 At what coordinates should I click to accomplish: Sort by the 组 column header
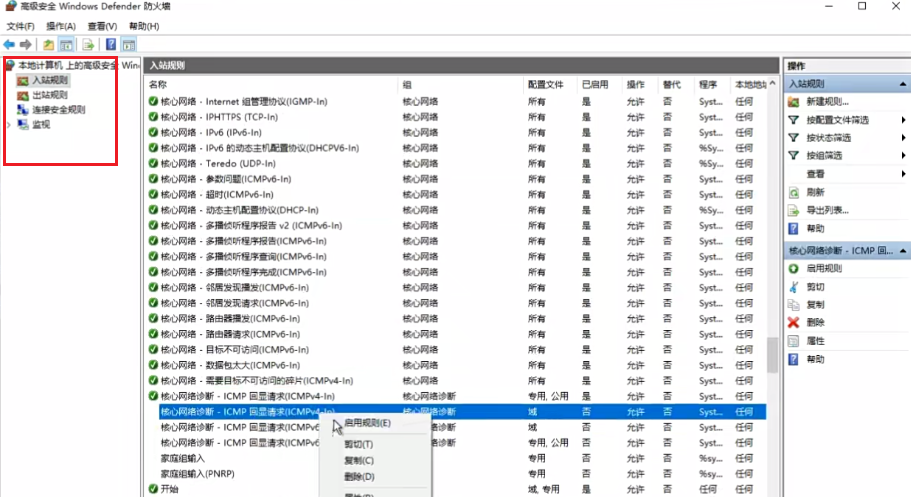pos(461,84)
